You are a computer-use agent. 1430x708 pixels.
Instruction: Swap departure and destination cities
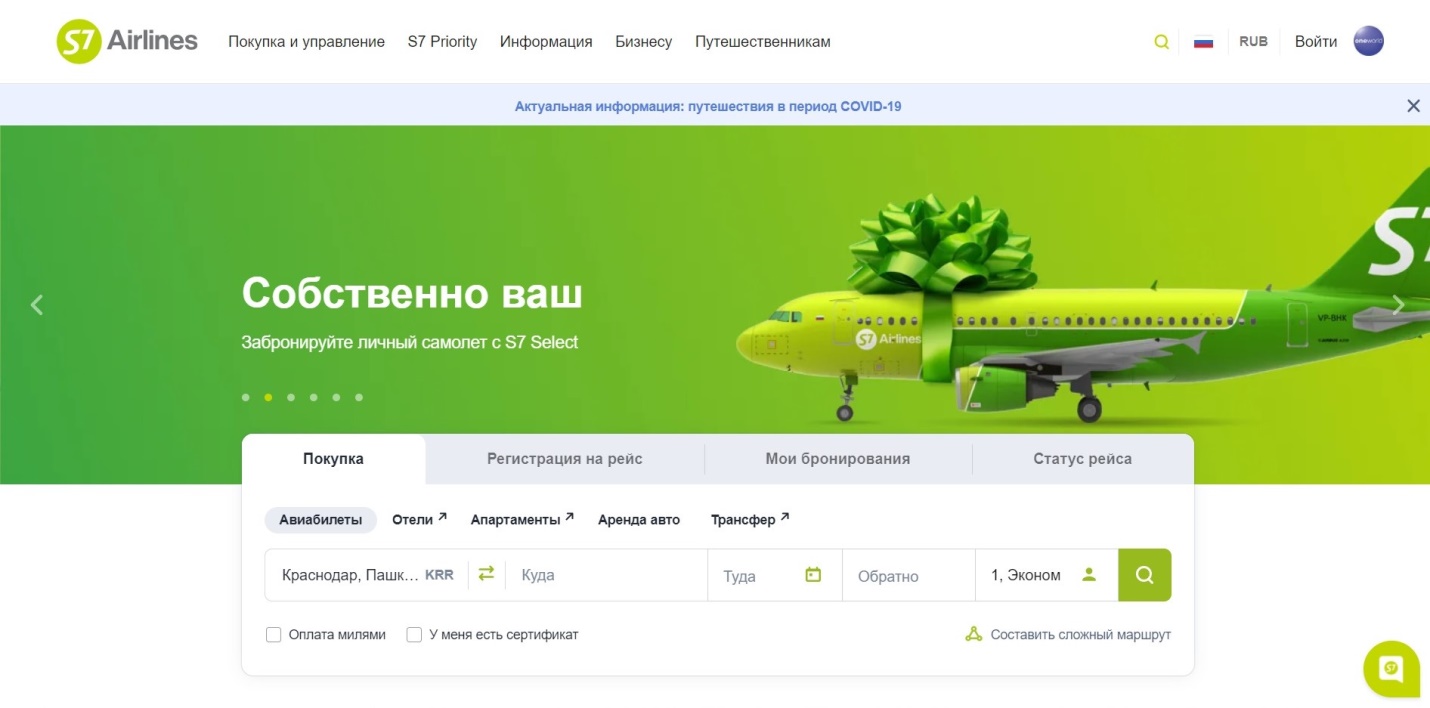[x=486, y=575]
